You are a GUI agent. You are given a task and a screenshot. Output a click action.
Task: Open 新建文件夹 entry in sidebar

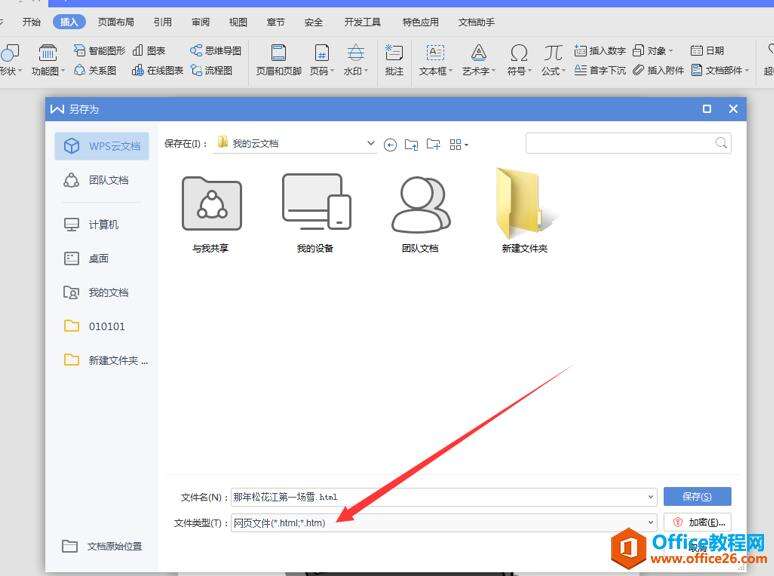(x=106, y=360)
